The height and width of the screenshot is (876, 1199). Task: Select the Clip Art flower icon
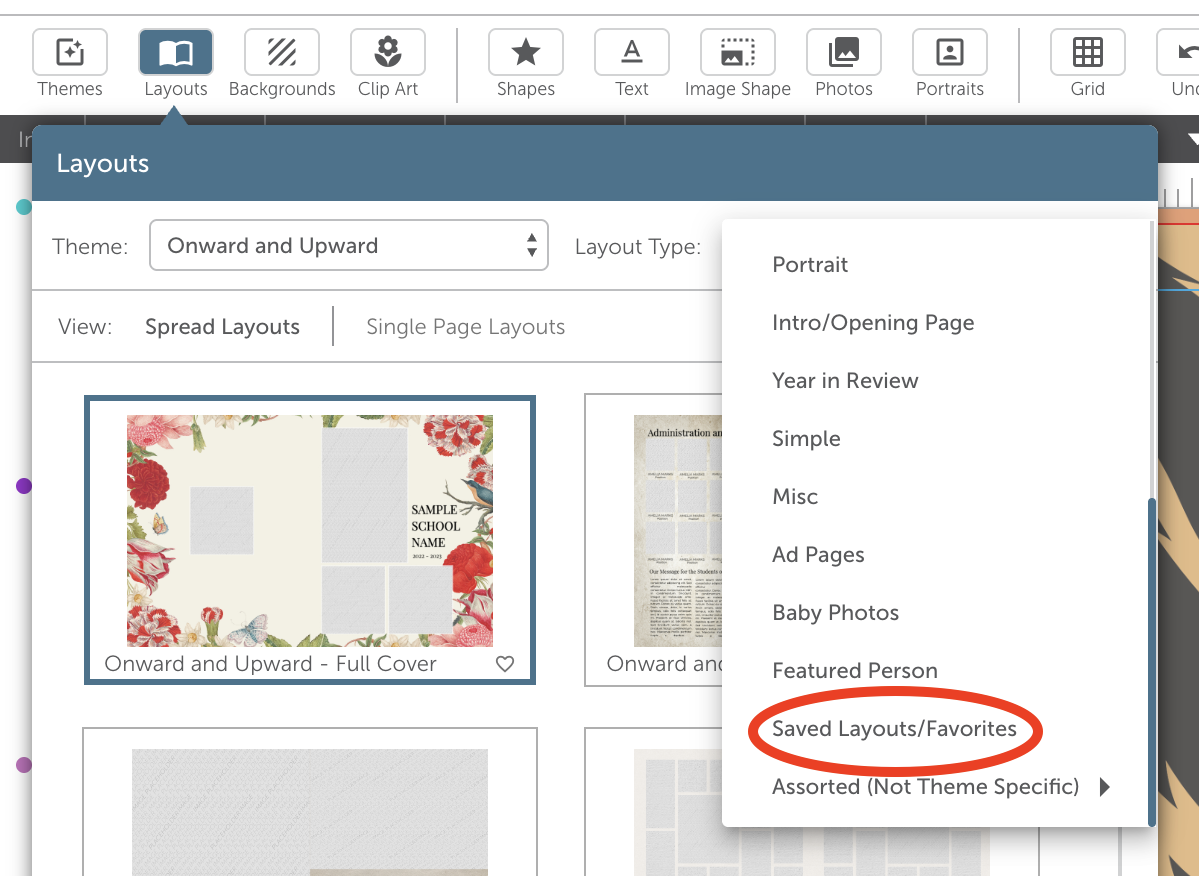(x=388, y=53)
